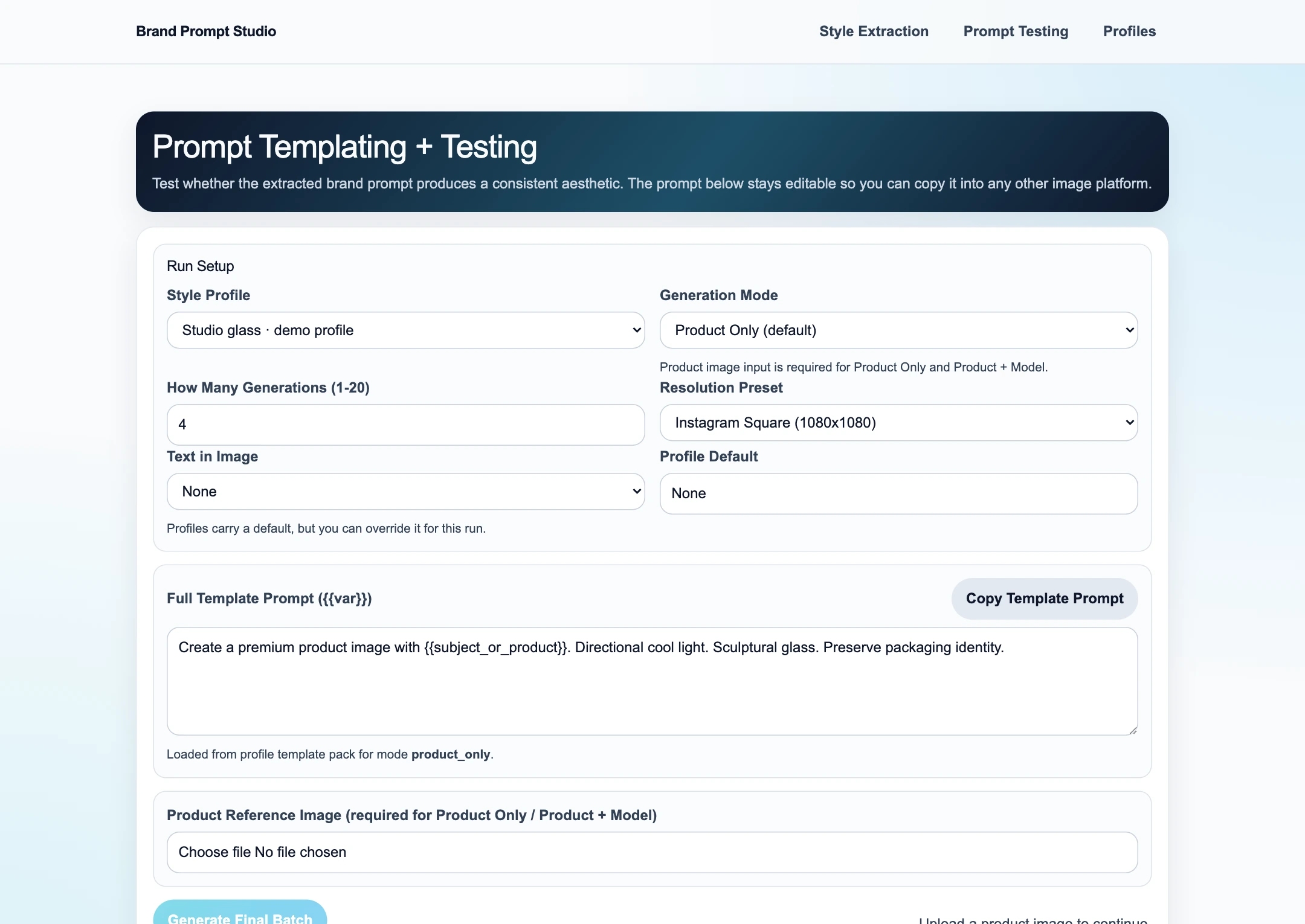Click the 'Profiles carry a default' hint text

pos(326,528)
